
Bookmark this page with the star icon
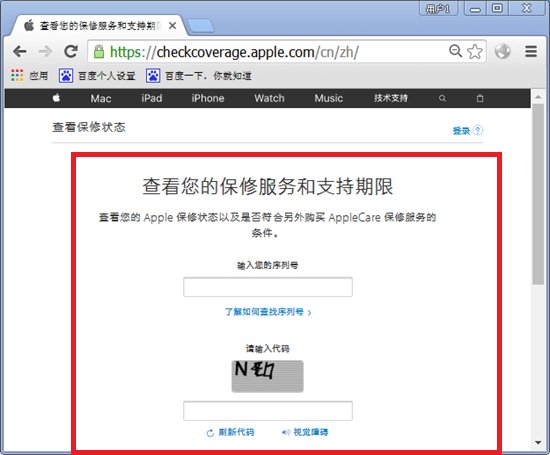475,52
